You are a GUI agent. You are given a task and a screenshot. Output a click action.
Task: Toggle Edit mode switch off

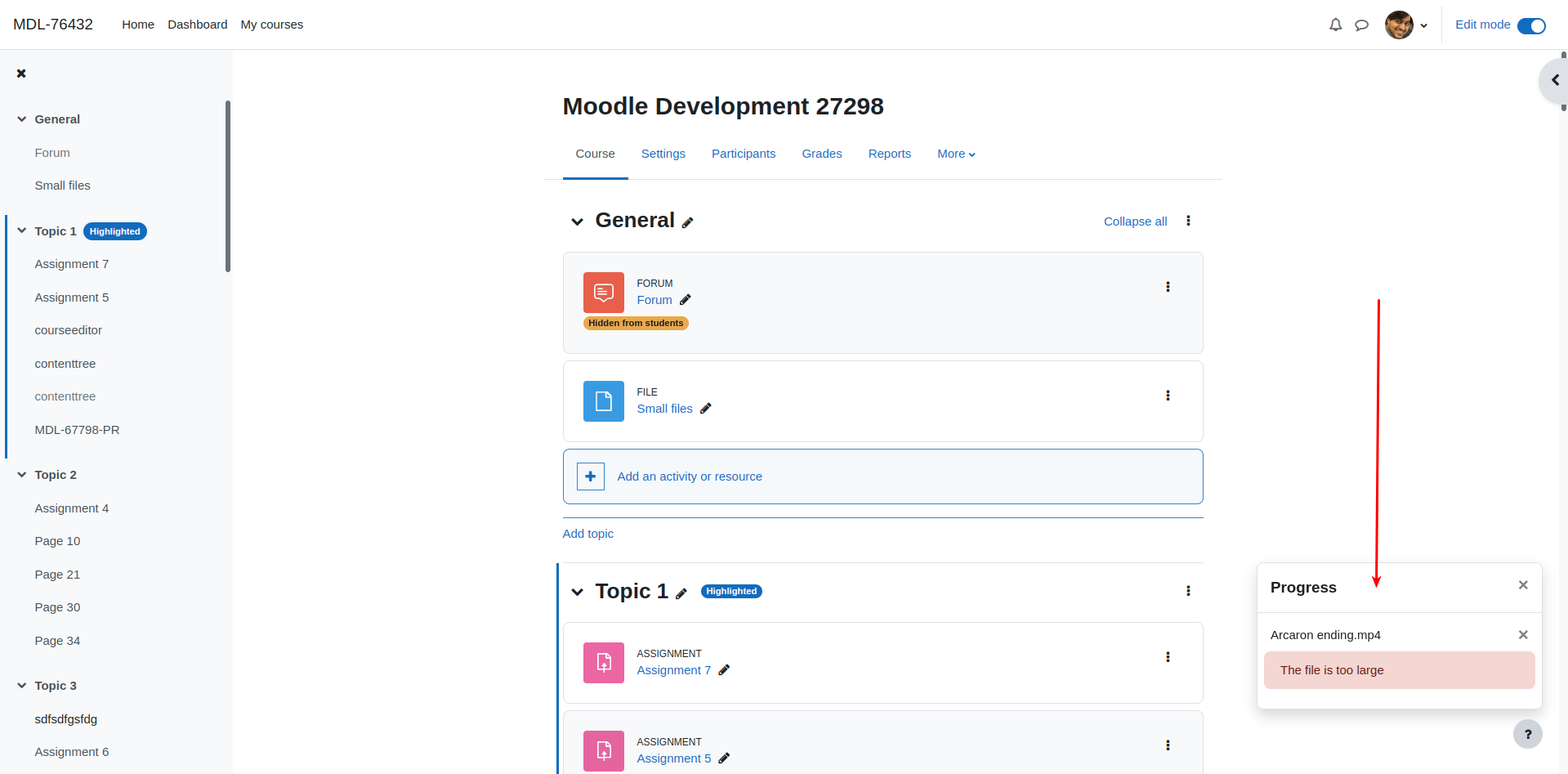(x=1531, y=25)
